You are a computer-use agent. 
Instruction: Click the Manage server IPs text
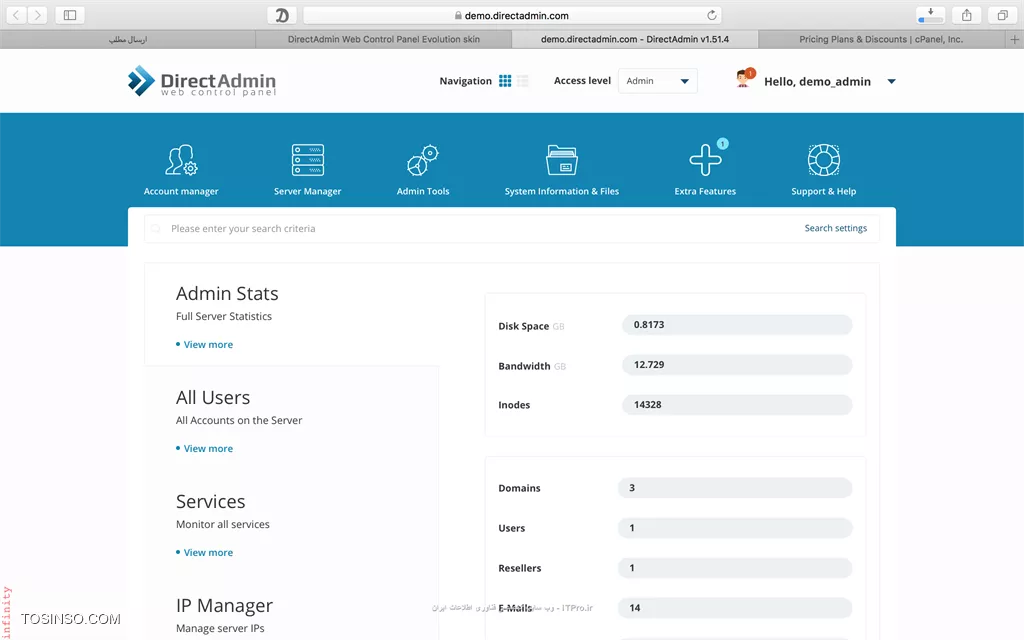[x=220, y=628]
